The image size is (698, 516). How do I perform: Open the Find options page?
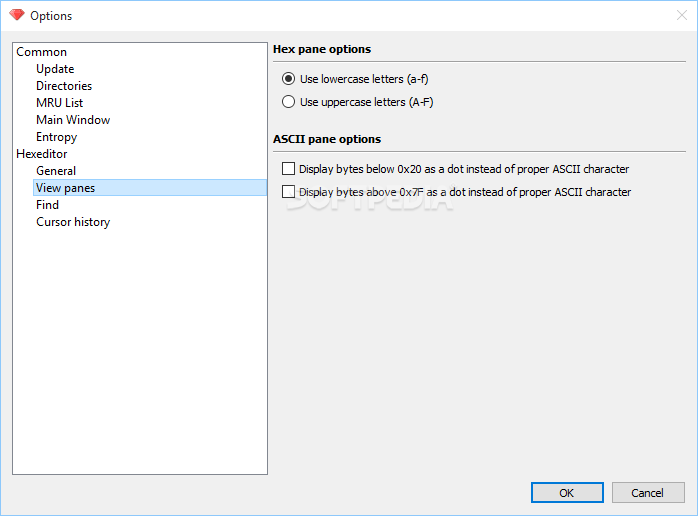click(x=48, y=205)
